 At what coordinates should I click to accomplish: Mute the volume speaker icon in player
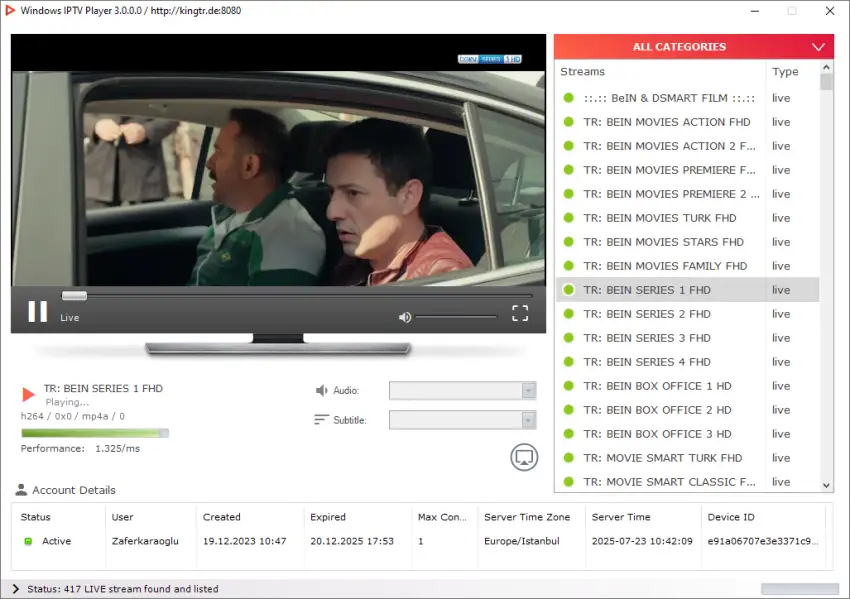pos(405,317)
